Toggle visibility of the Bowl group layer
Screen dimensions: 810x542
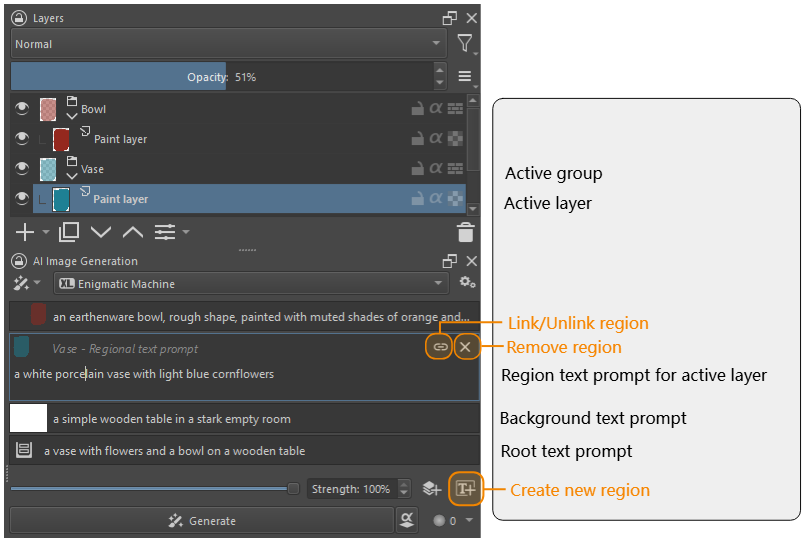point(22,109)
